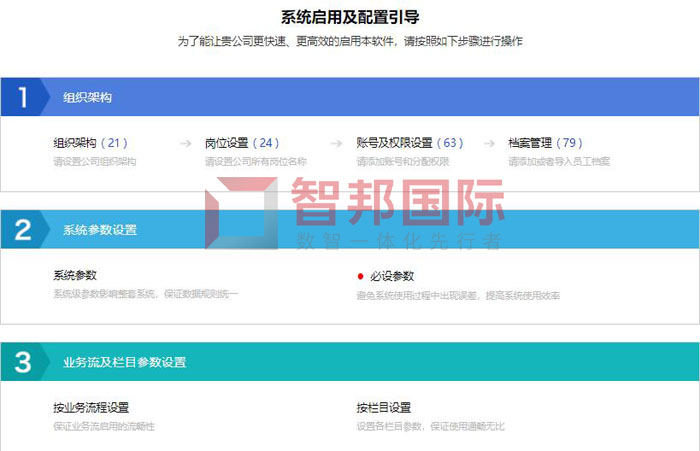Click the arrow between 账号及权限设置 and 档案管理
The height and width of the screenshot is (451, 700).
click(x=489, y=143)
